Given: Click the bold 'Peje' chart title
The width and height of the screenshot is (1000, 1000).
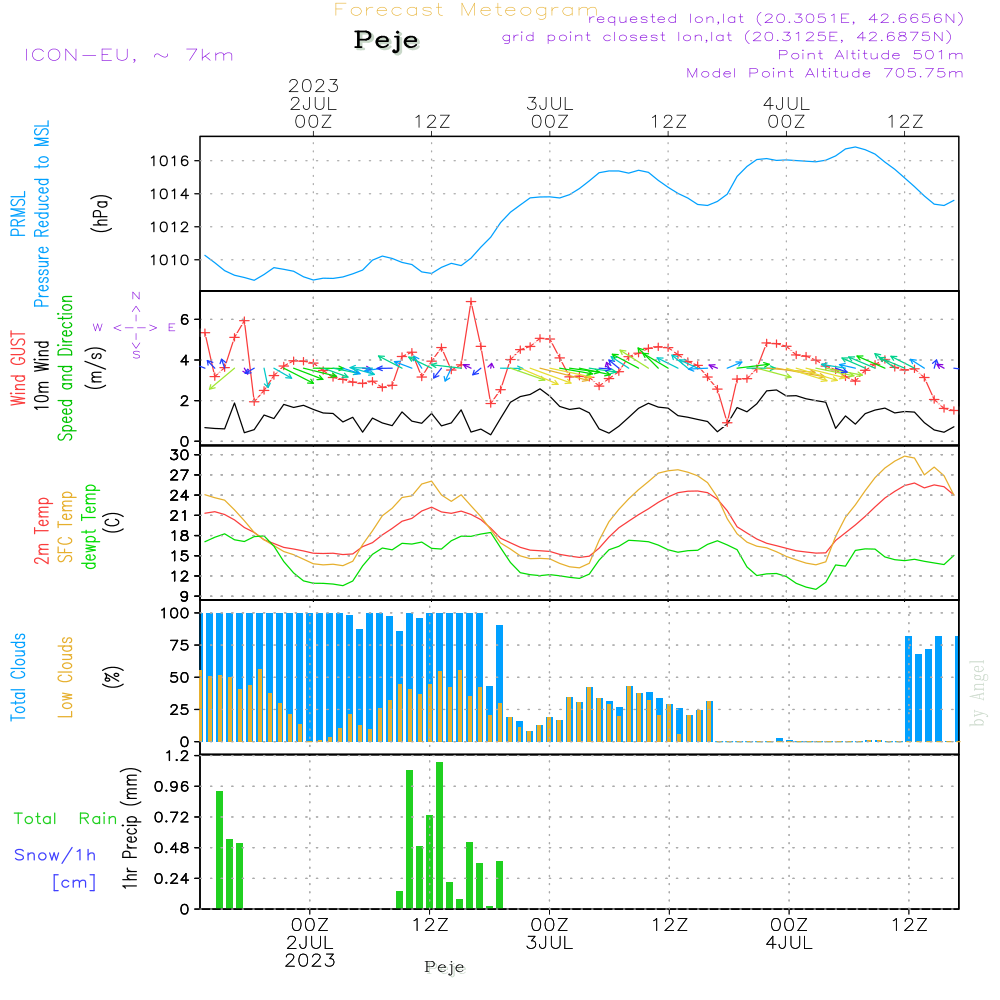Looking at the screenshot, I should click(x=386, y=40).
